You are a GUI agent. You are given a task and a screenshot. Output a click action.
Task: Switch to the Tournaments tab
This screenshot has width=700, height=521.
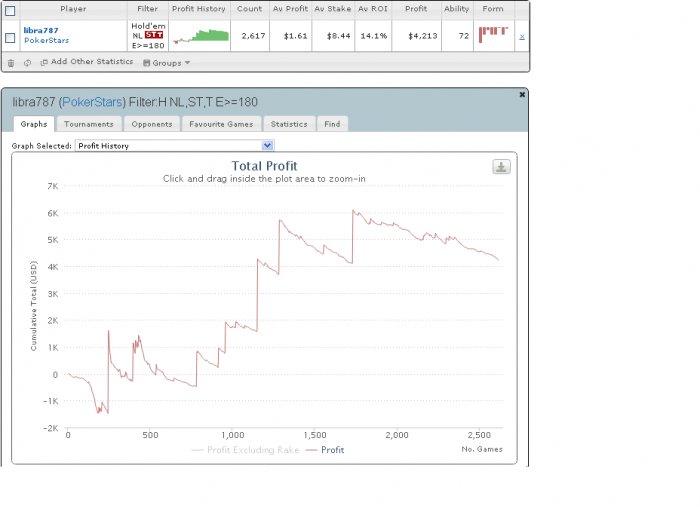[x=88, y=124]
